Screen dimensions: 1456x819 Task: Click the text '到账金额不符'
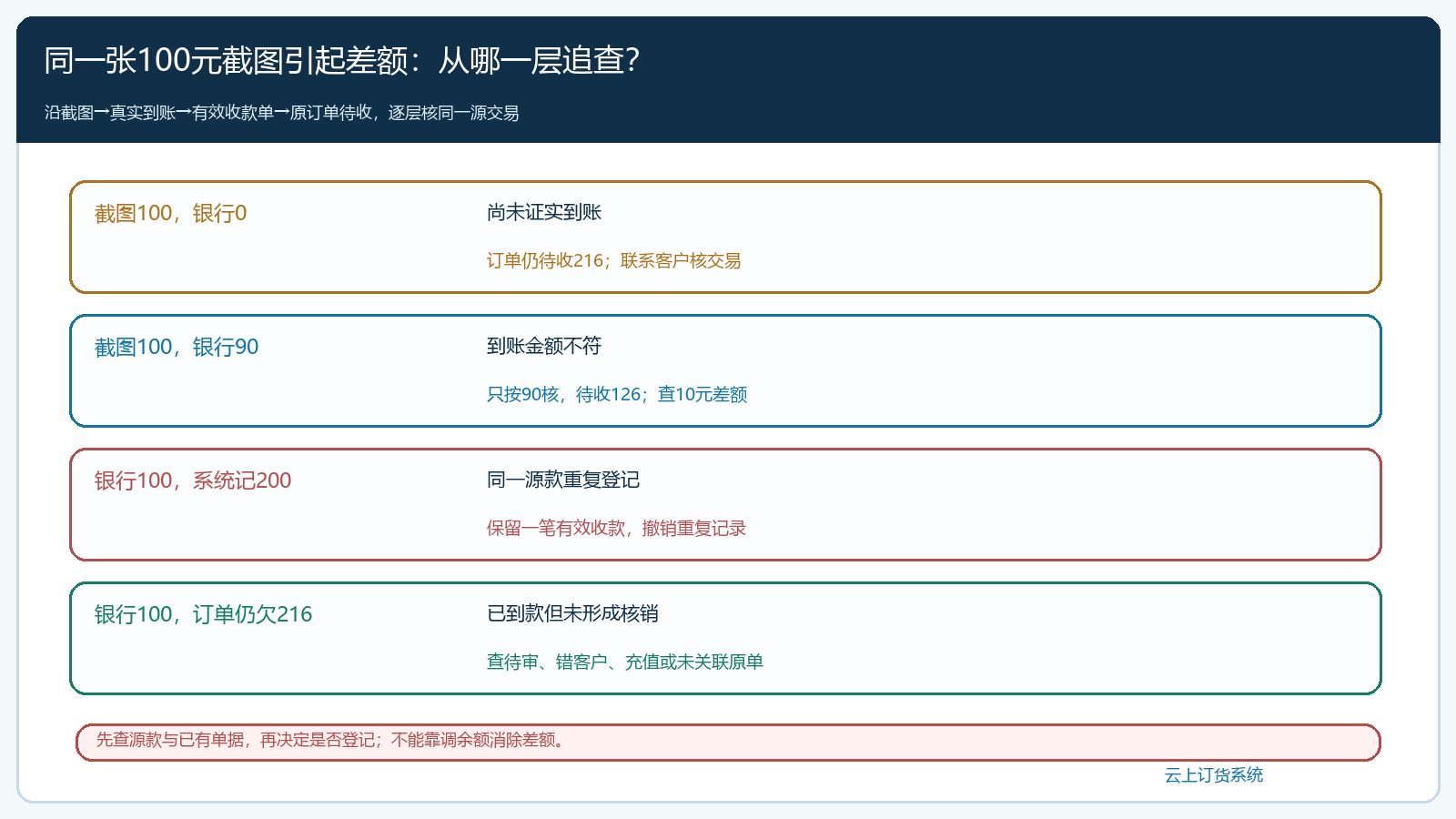pos(544,346)
